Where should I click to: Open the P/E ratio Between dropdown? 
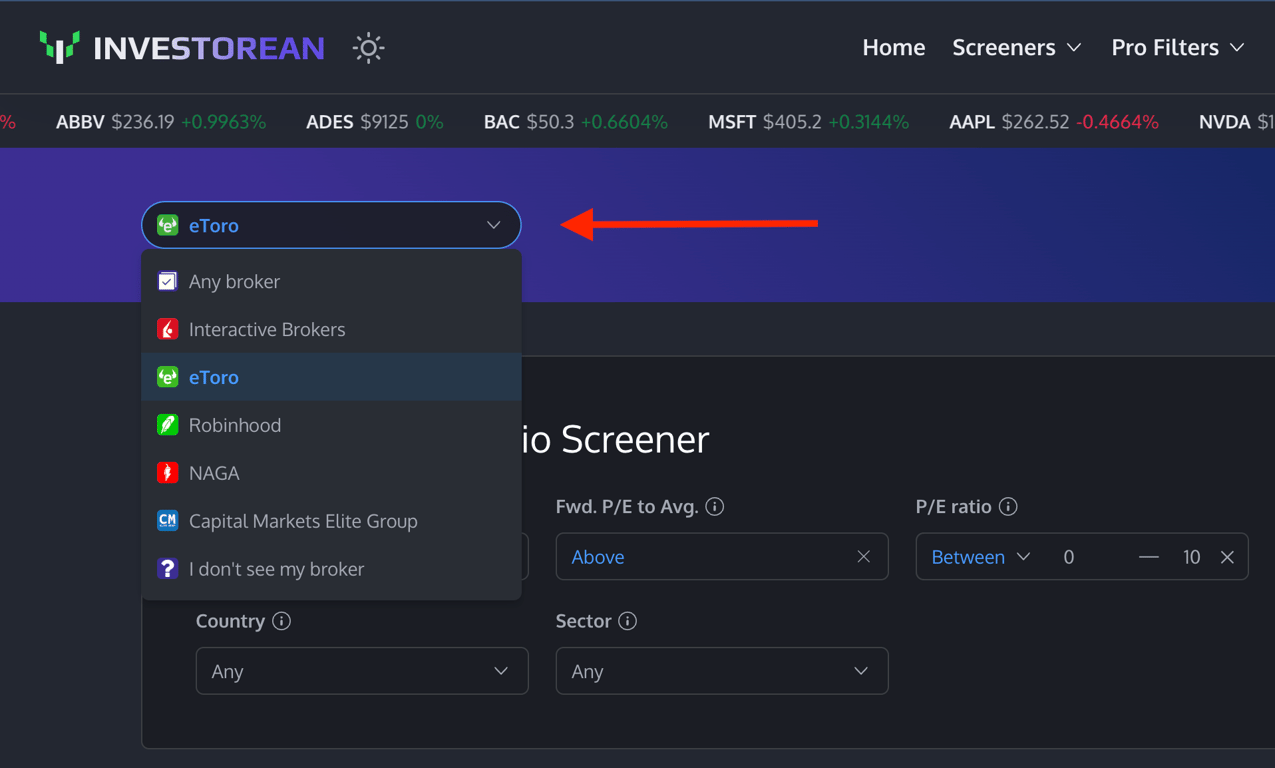click(x=980, y=557)
